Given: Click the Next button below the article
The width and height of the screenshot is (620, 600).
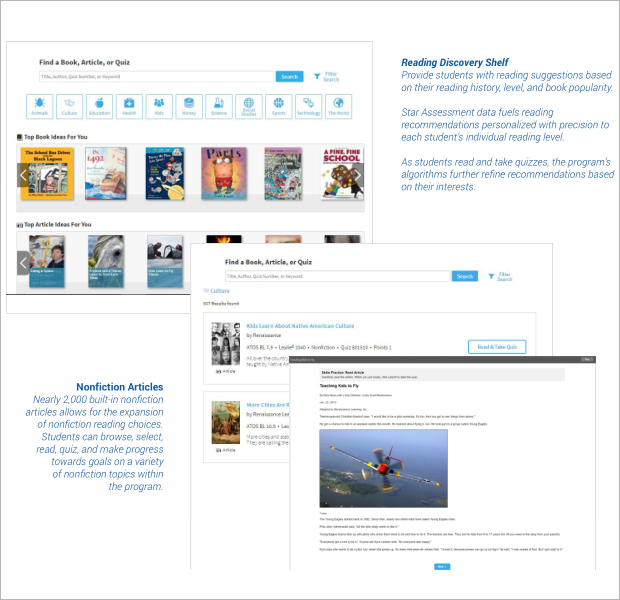Looking at the screenshot, I should point(442,567).
